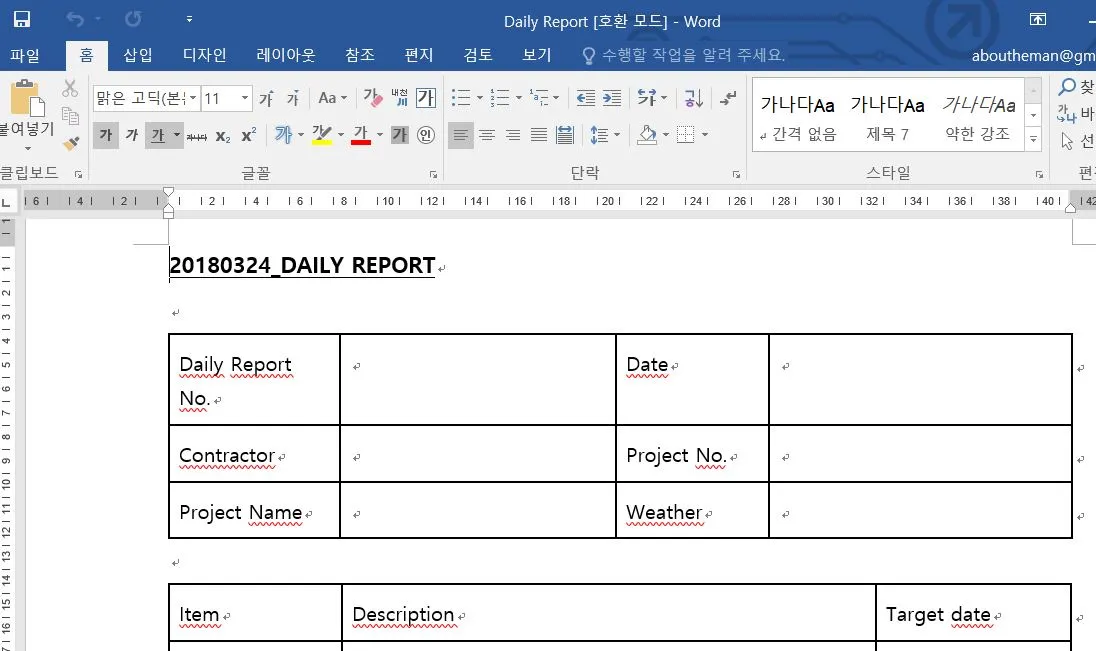Open the 글꼴 dialog launcher

(x=433, y=175)
